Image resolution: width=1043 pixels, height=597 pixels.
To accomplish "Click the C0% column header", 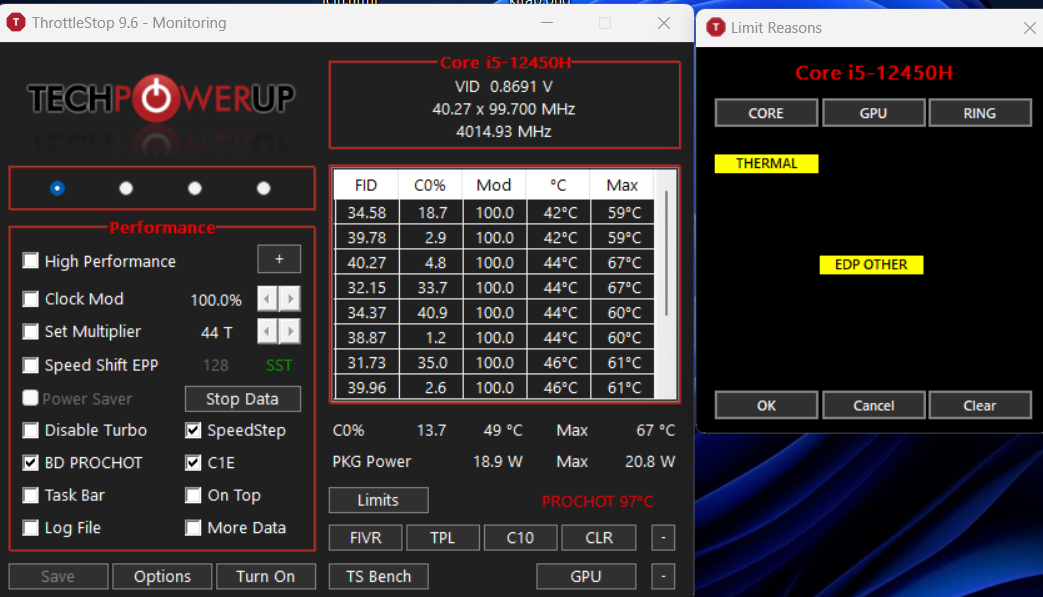I will [x=430, y=185].
